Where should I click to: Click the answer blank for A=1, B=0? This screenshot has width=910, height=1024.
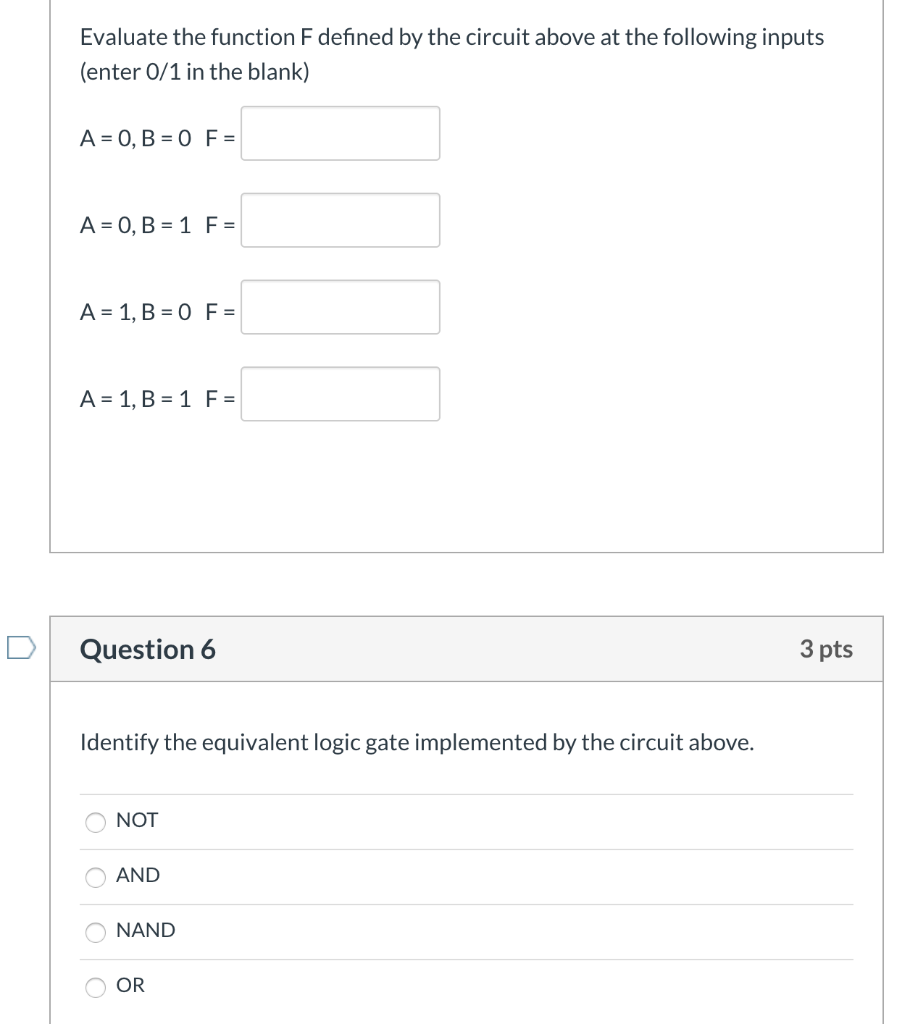click(x=340, y=307)
